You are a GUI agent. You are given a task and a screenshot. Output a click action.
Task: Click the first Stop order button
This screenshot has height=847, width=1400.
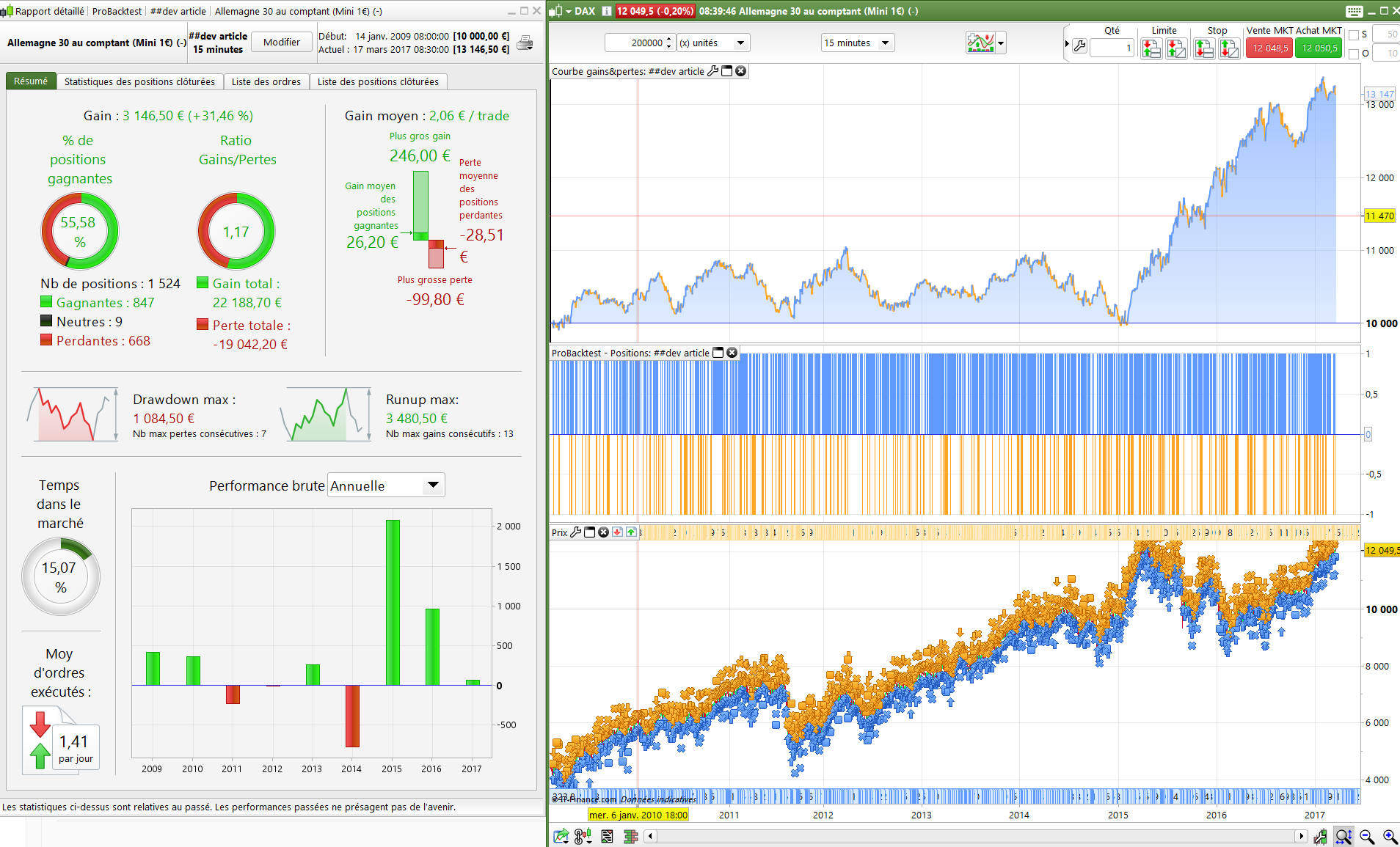coord(1204,48)
